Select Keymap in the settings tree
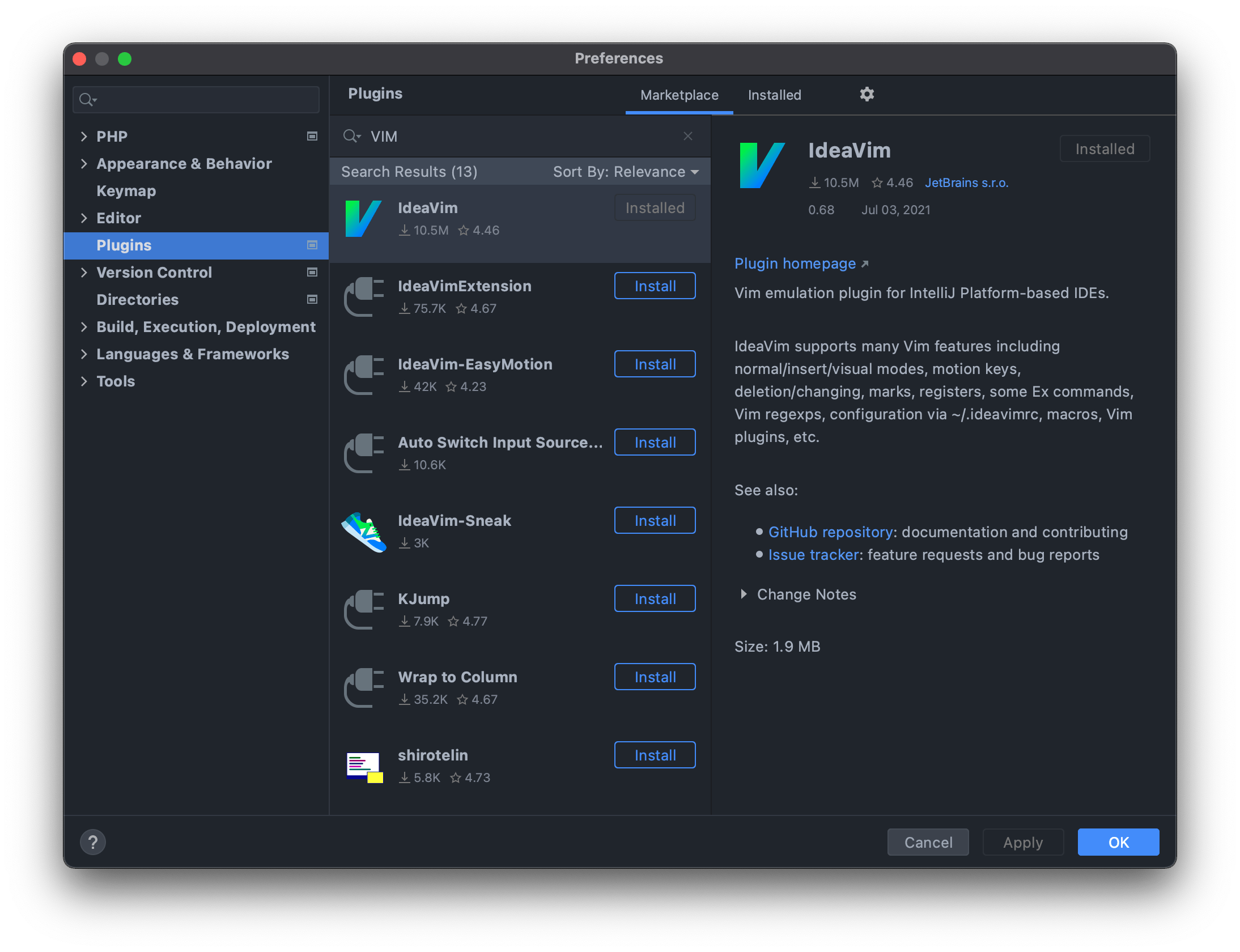Viewport: 1240px width, 952px height. (126, 191)
